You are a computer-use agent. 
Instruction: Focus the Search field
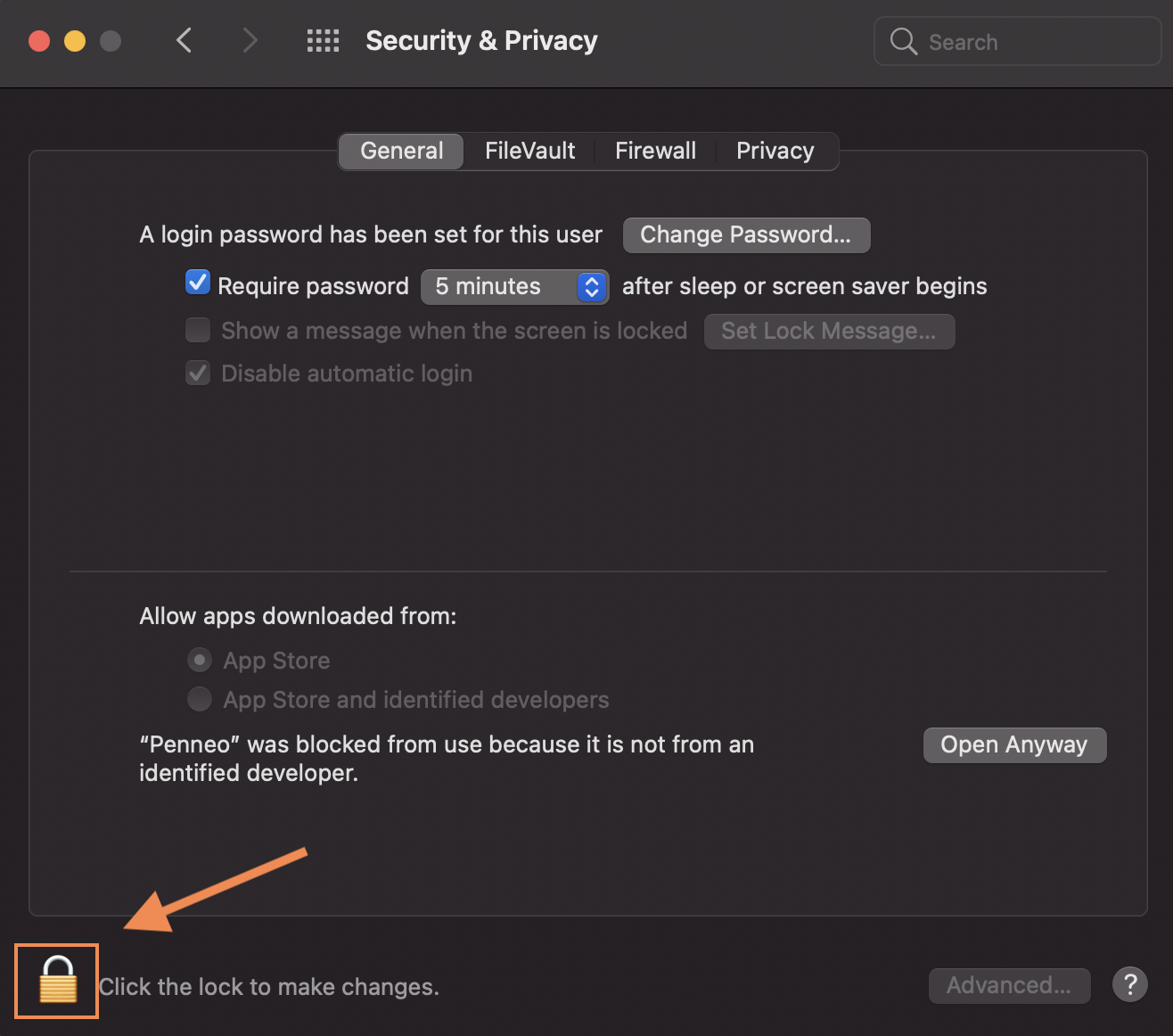pyautogui.click(x=1018, y=41)
